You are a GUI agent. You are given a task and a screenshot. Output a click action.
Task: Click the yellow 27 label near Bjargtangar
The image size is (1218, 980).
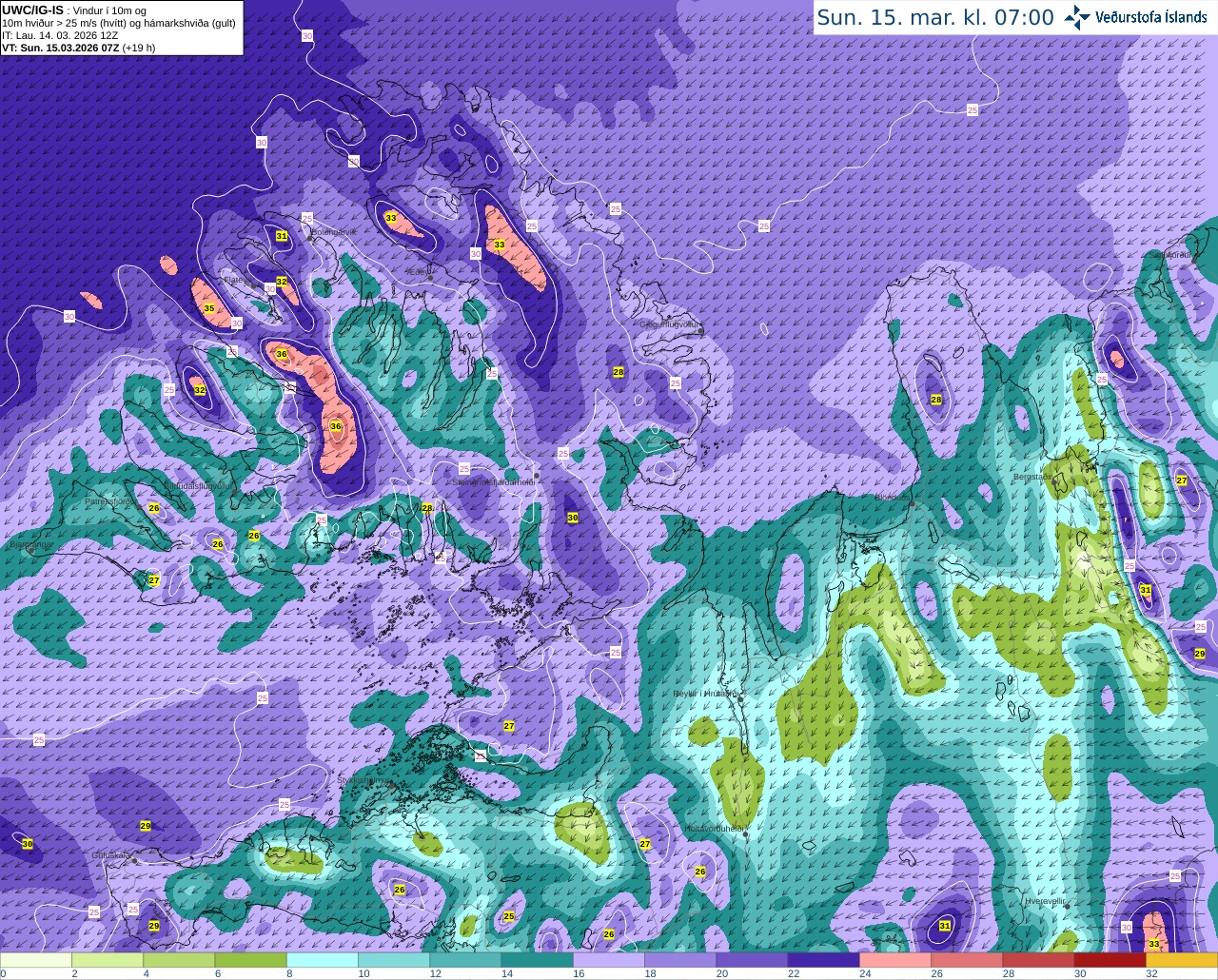pyautogui.click(x=154, y=580)
